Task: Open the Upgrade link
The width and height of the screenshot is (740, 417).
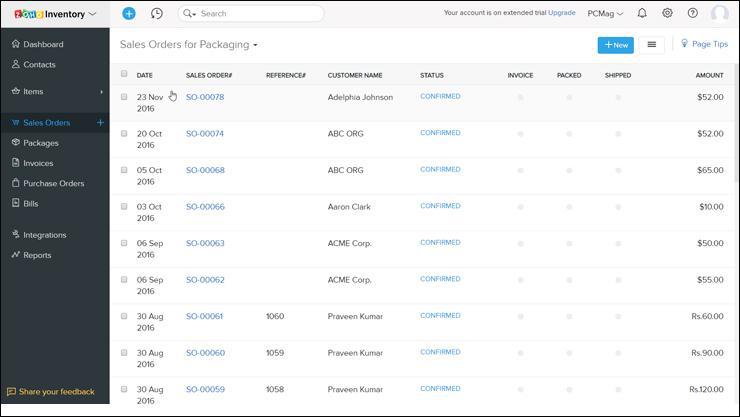Action: click(x=561, y=14)
